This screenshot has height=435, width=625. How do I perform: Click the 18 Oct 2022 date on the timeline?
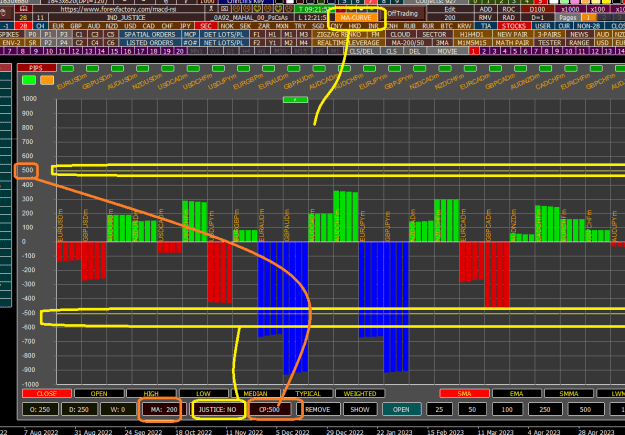[194, 432]
